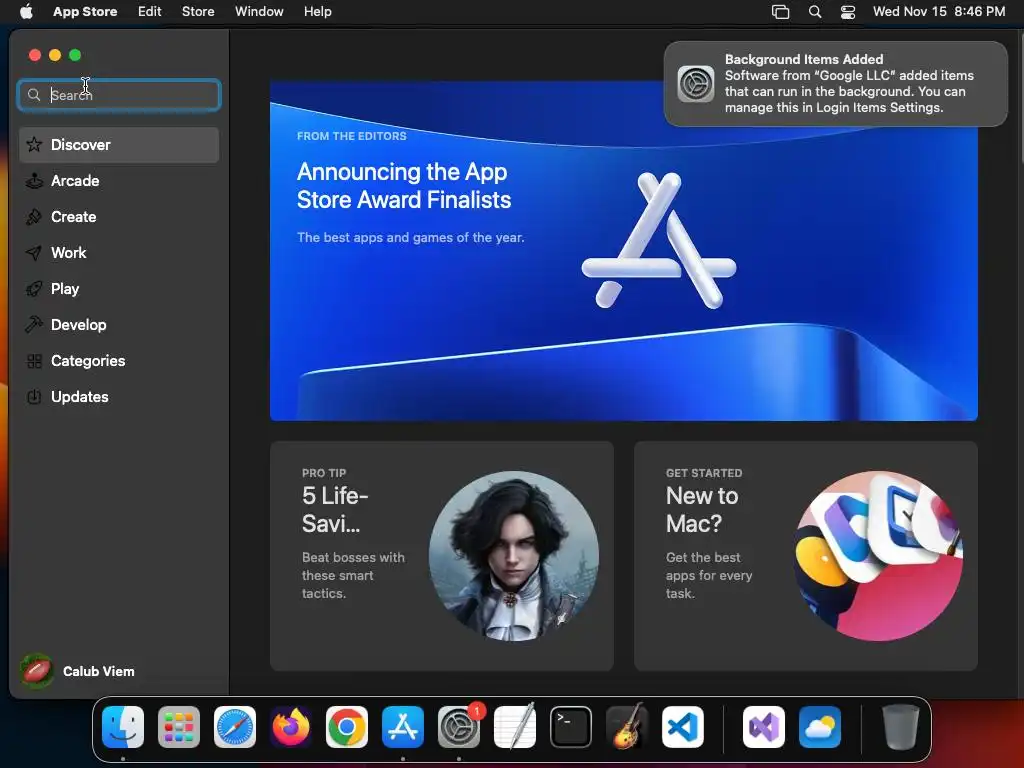
Task: Browse the Categories section
Action: [119, 360]
